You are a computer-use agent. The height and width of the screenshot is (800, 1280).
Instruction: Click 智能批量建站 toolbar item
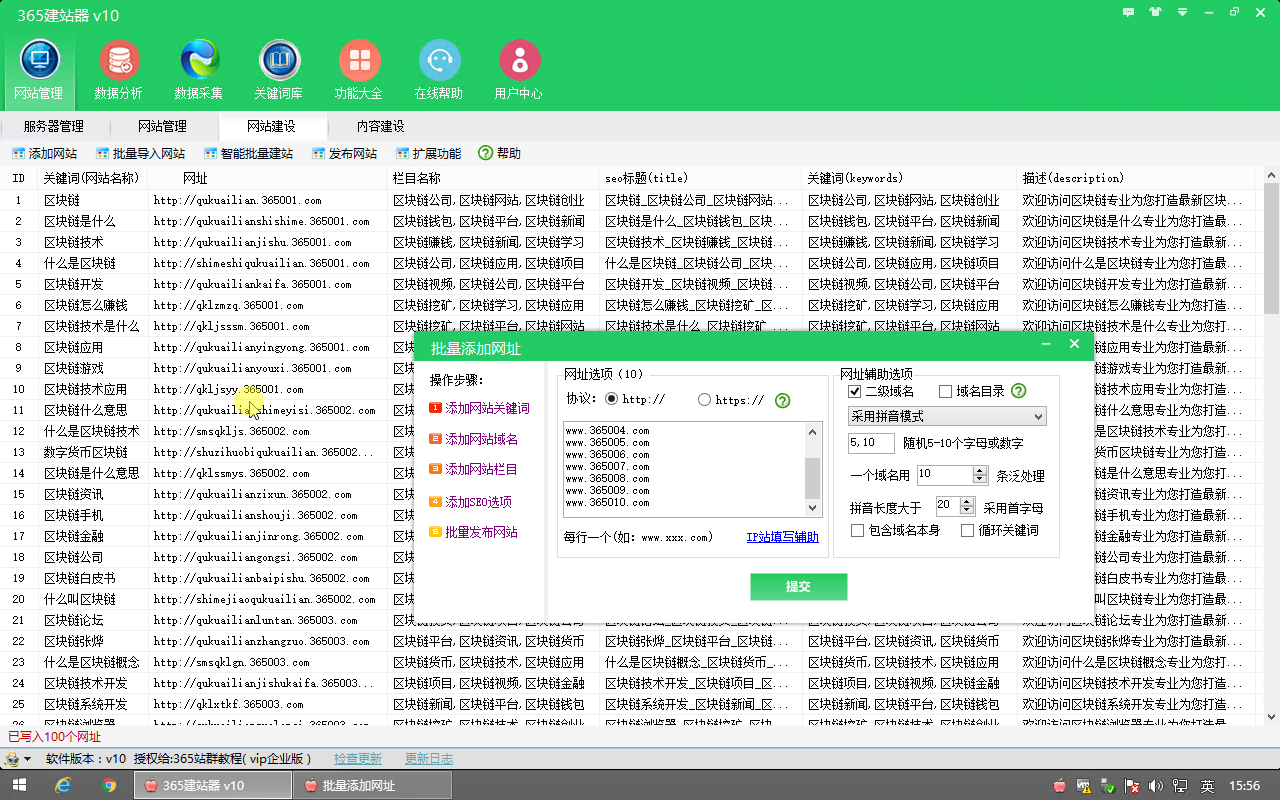tap(248, 154)
